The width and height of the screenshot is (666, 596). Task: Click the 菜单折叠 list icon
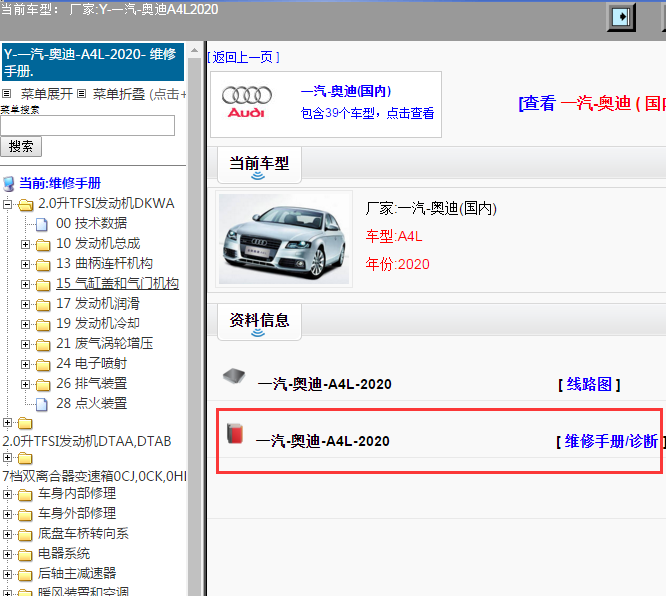point(82,93)
